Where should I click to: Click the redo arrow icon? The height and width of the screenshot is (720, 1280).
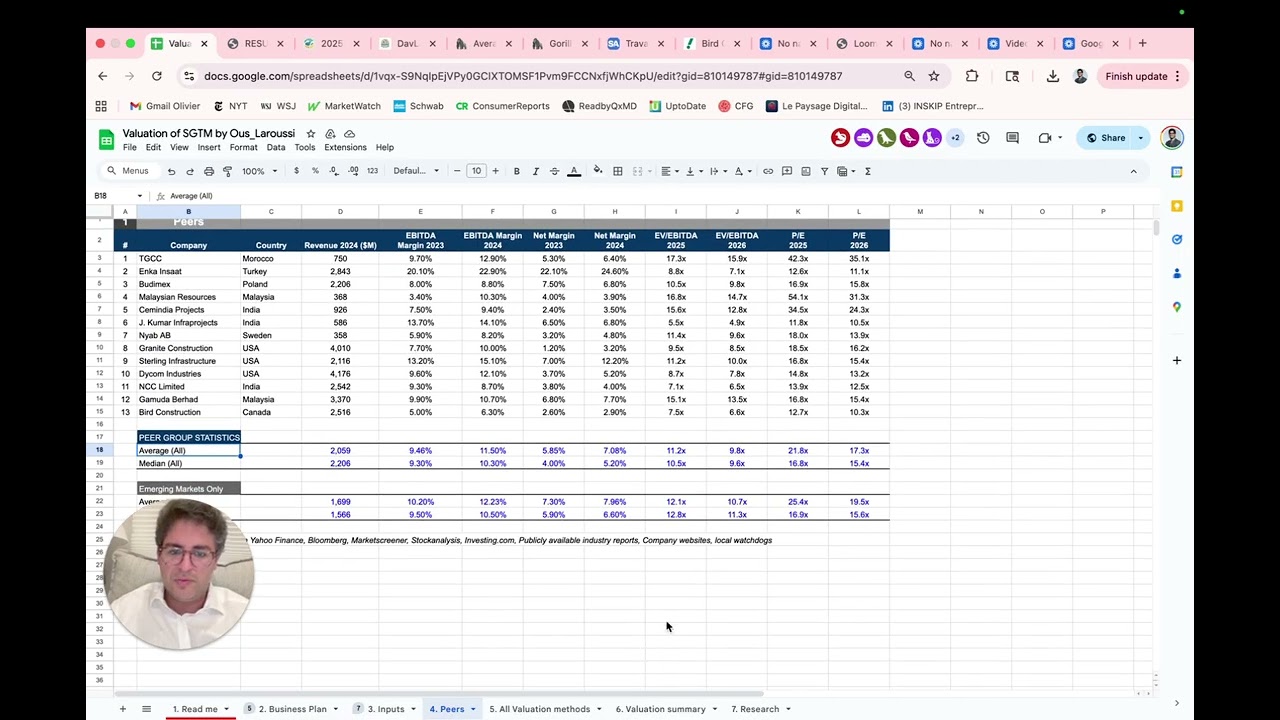coord(190,171)
